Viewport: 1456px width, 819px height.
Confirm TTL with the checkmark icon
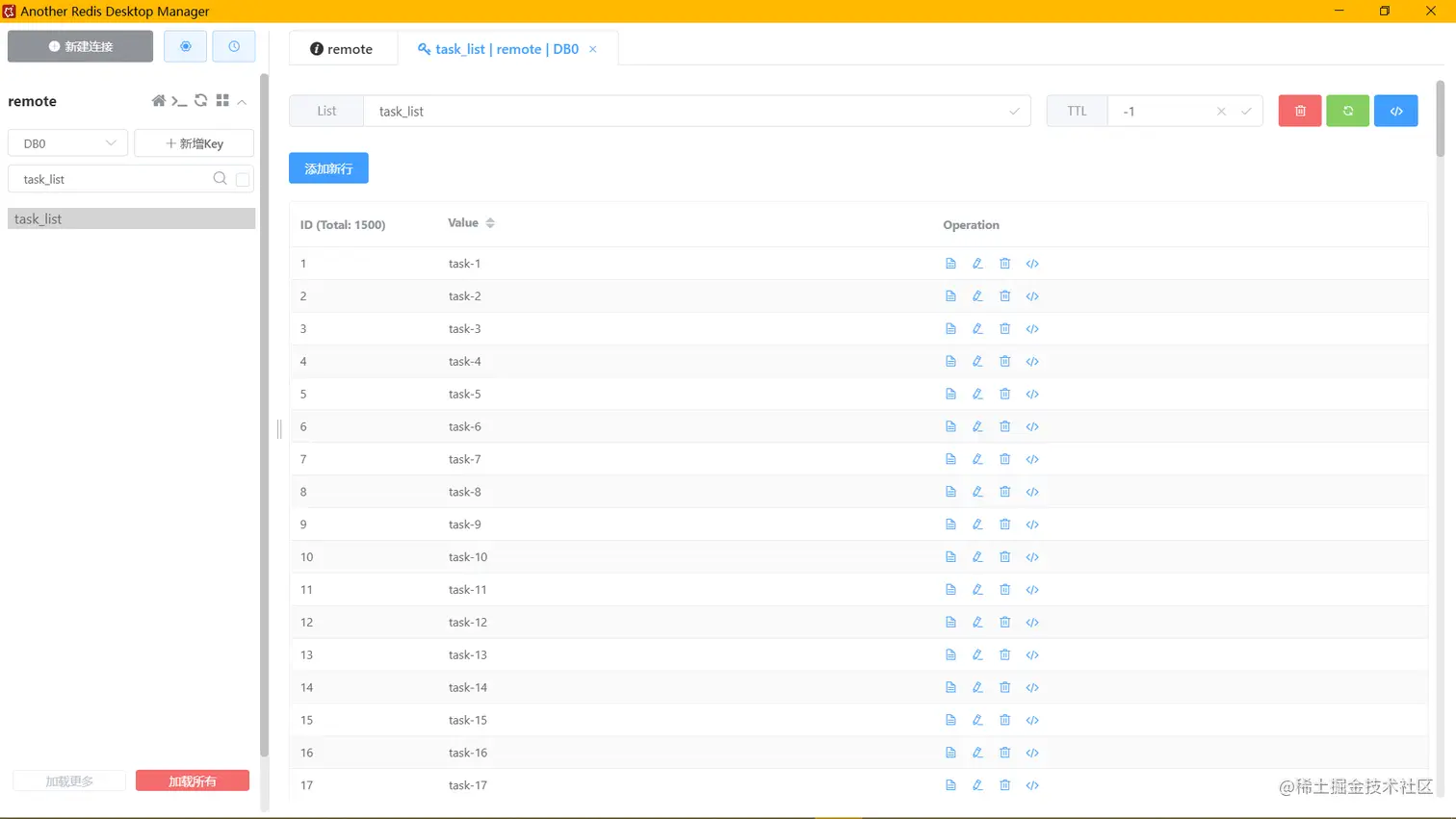[x=1246, y=112]
